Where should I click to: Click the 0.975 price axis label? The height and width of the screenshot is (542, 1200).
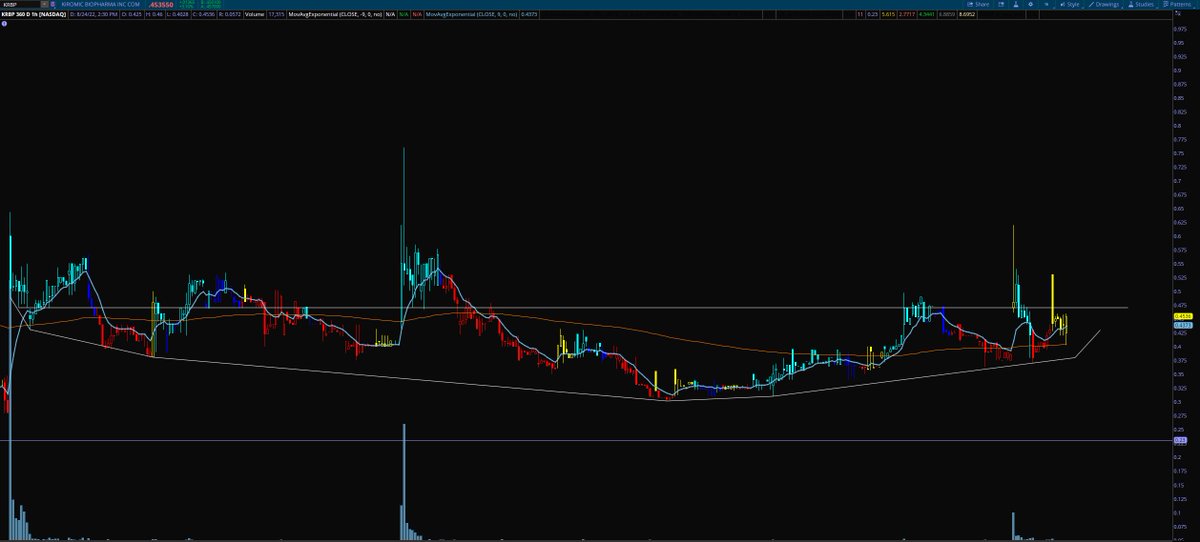coord(1181,29)
